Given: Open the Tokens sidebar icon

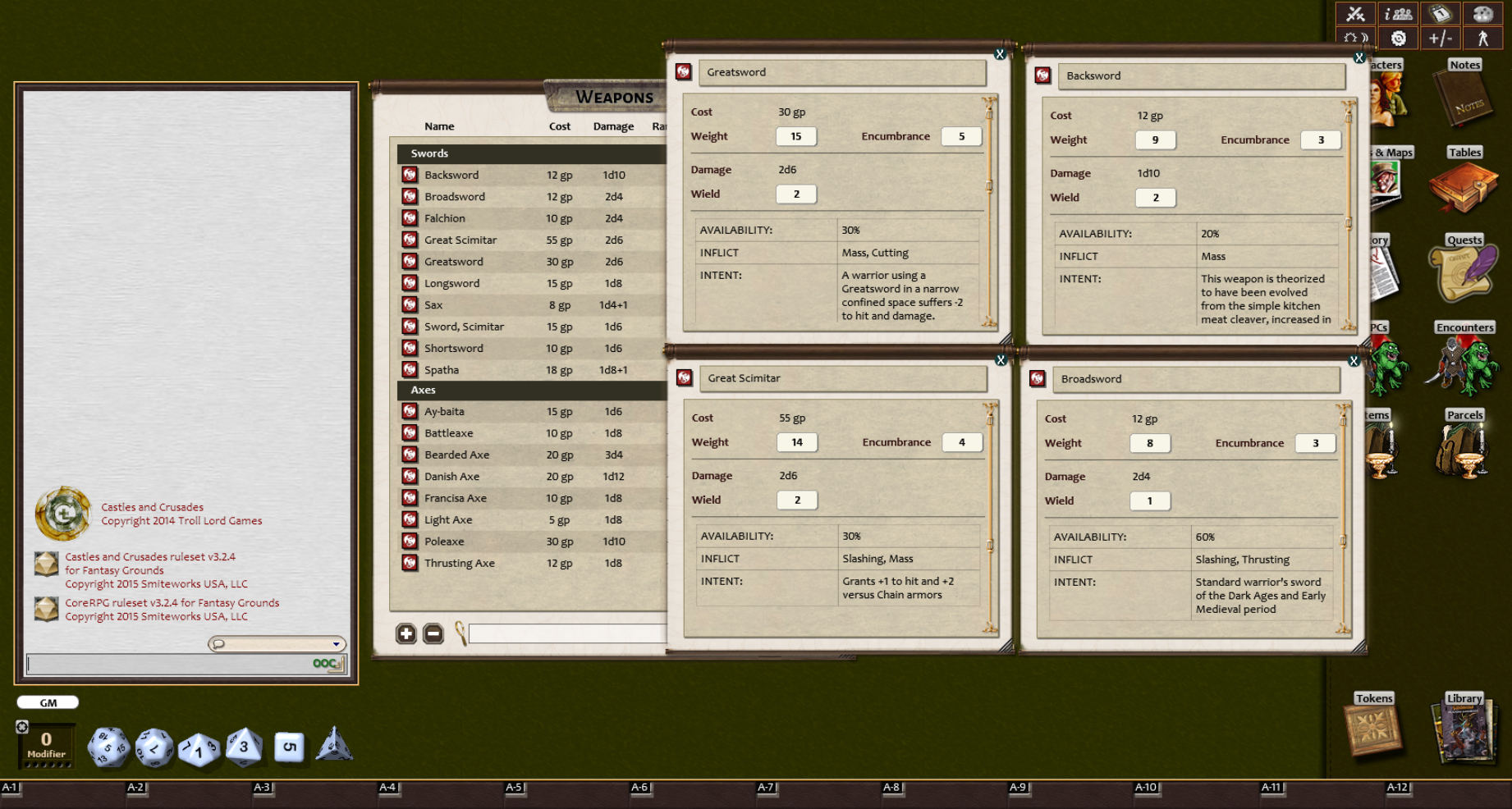Looking at the screenshot, I should pyautogui.click(x=1374, y=725).
